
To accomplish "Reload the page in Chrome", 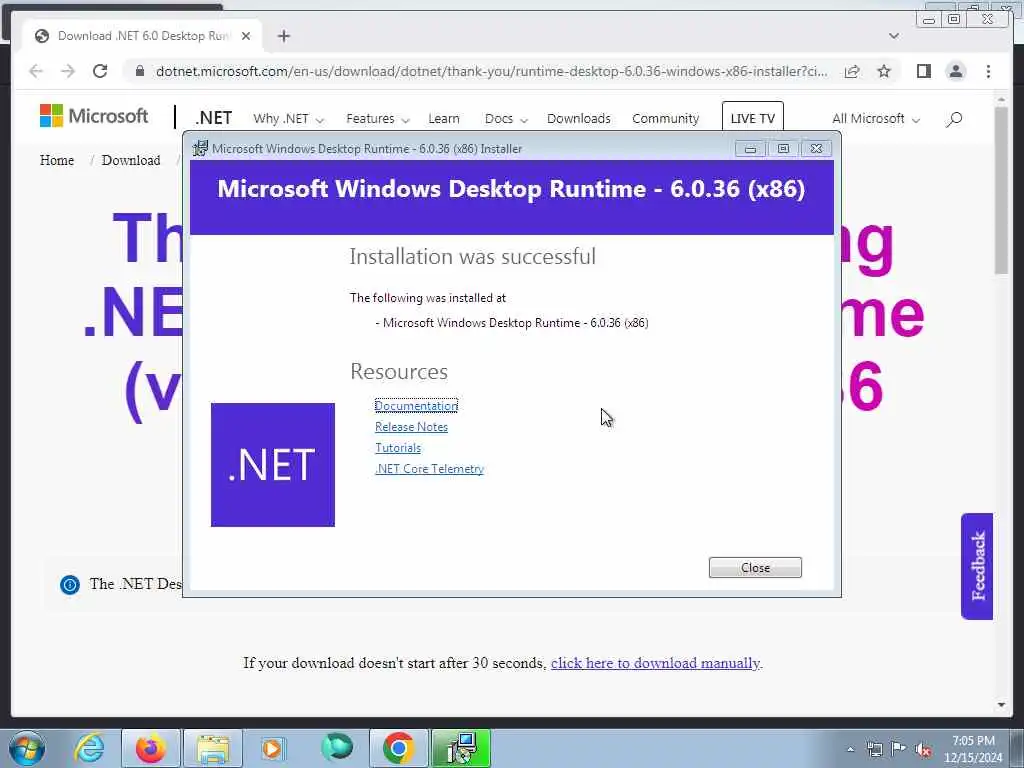I will point(99,71).
